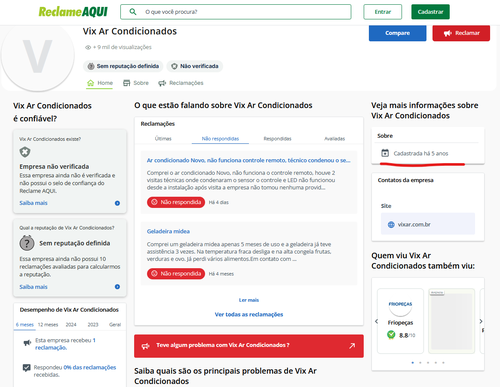Click the megaphone icon in Reclamar button
The height and width of the screenshot is (387, 500).
pos(448,33)
